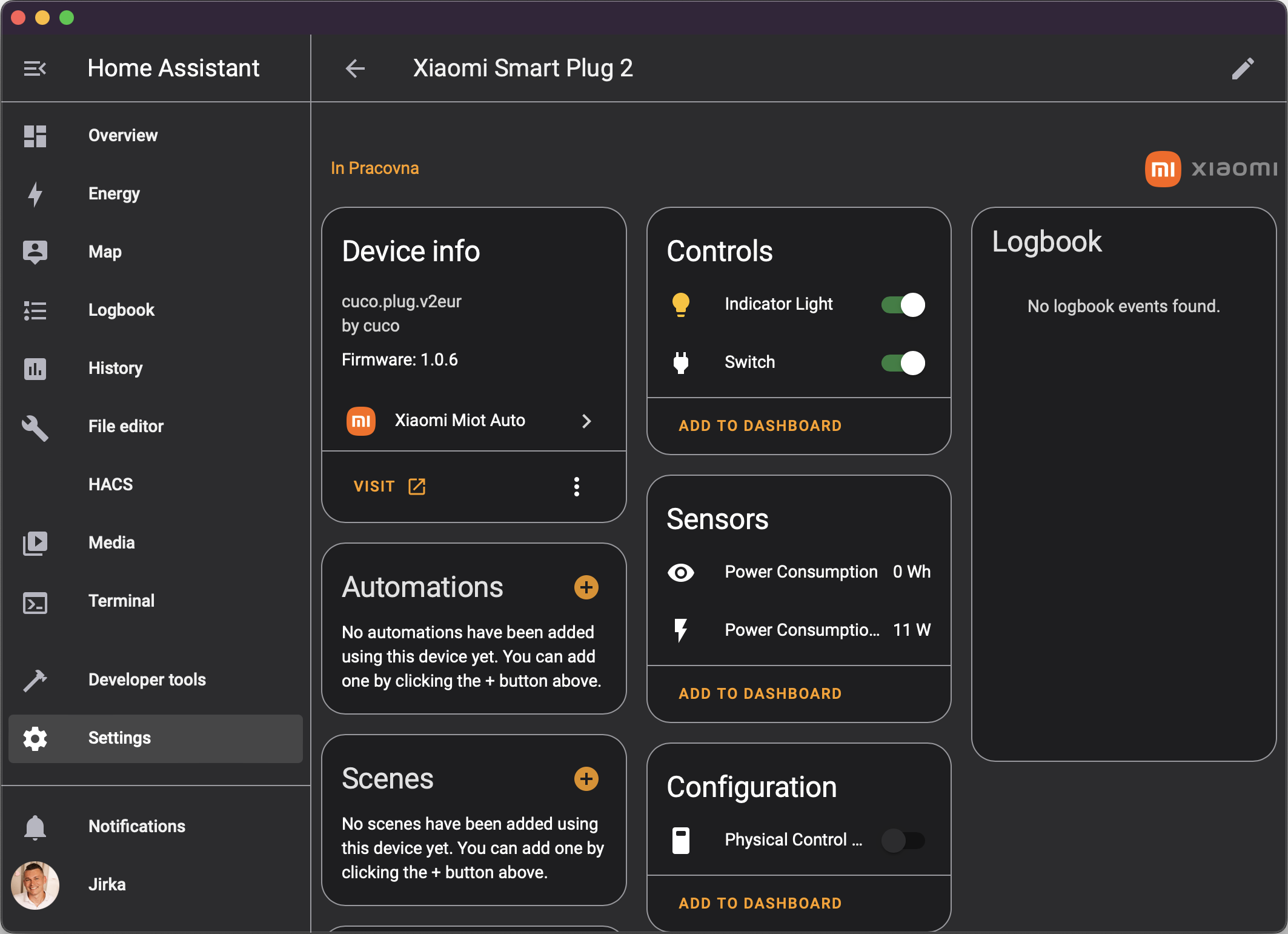Viewport: 1288px width, 934px height.
Task: Click the Media play-library icon
Action: 35,543
